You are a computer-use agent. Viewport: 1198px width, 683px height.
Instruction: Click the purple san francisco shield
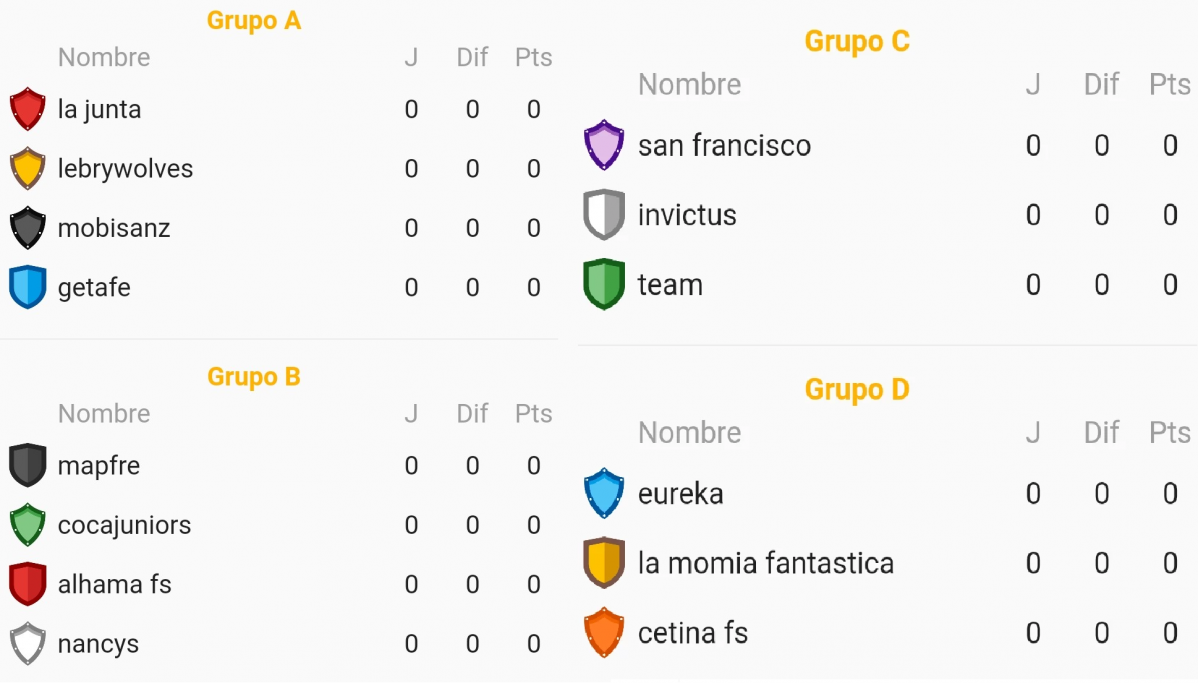604,144
